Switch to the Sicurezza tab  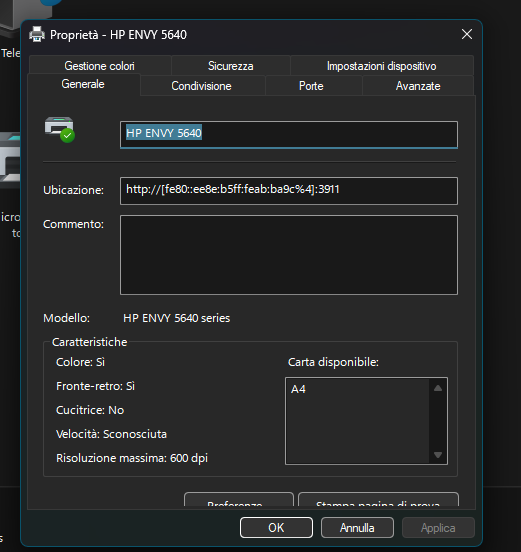pos(231,66)
